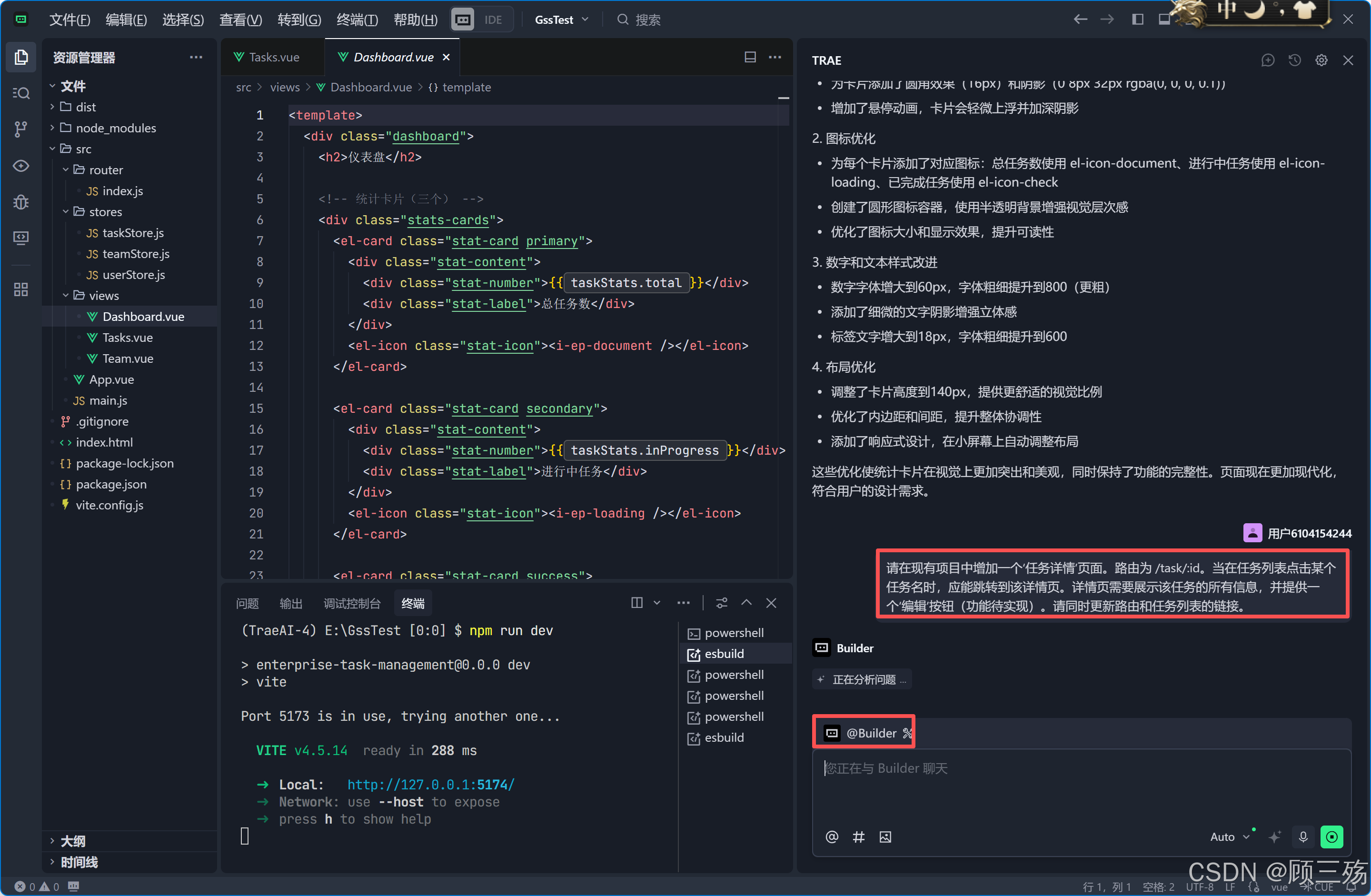The image size is (1371, 896).
Task: Open the 终端(T) menu
Action: [357, 20]
